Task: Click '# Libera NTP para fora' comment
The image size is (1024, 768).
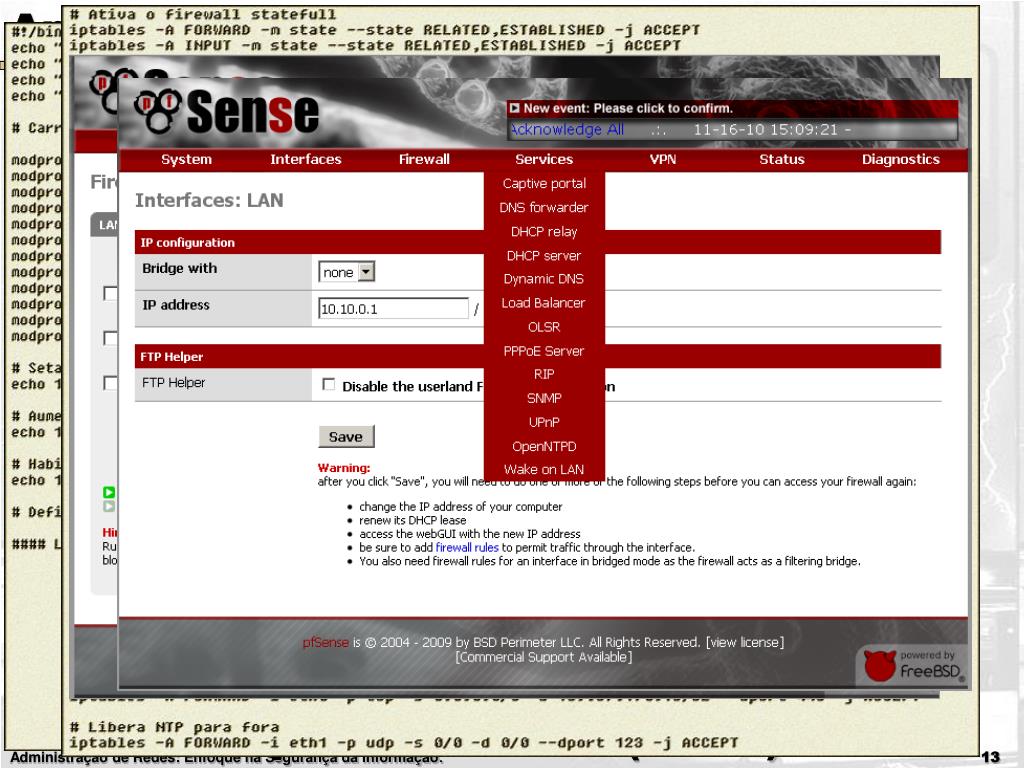Action: pos(174,727)
